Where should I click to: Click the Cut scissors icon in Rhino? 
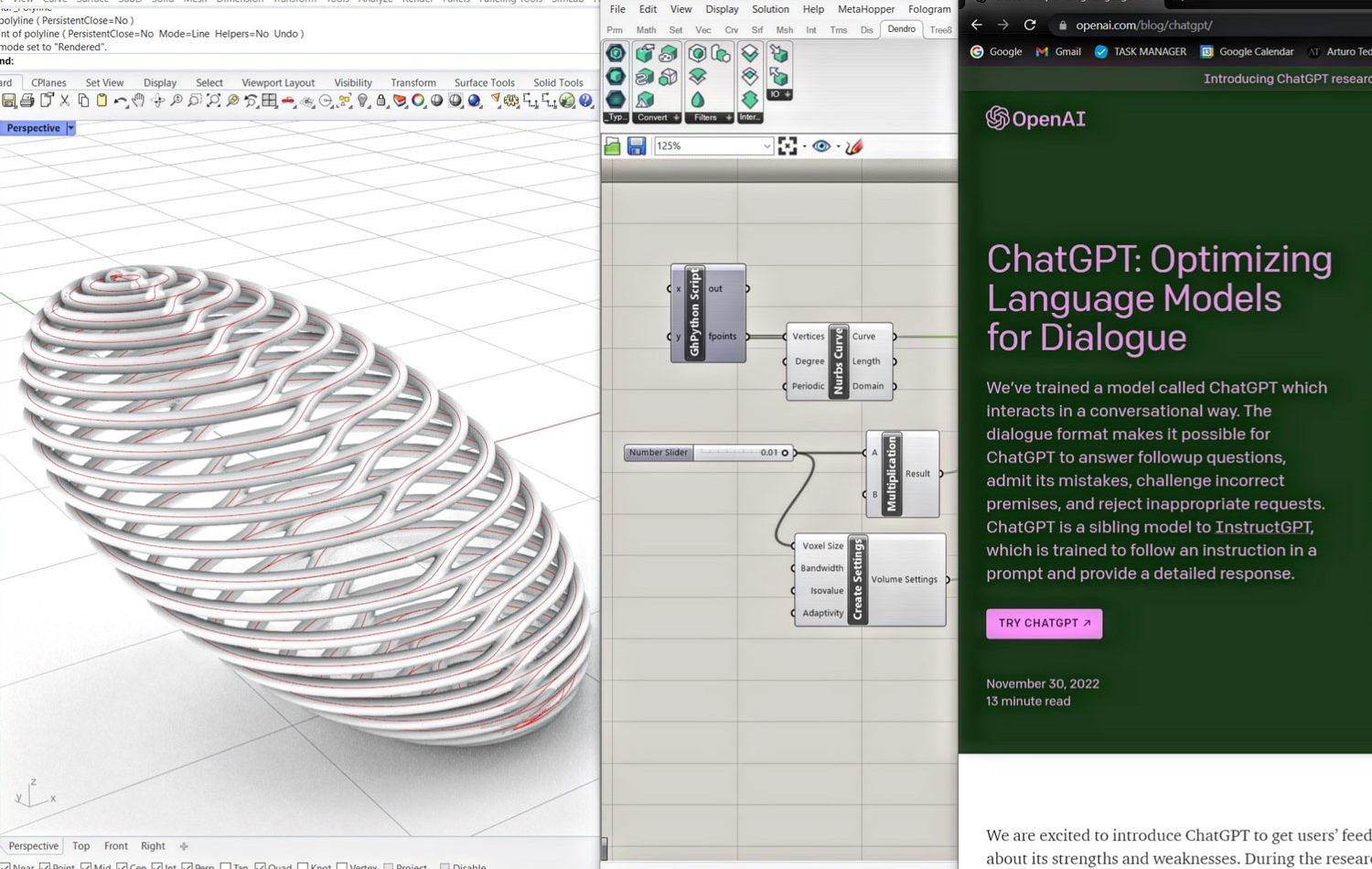(x=65, y=101)
